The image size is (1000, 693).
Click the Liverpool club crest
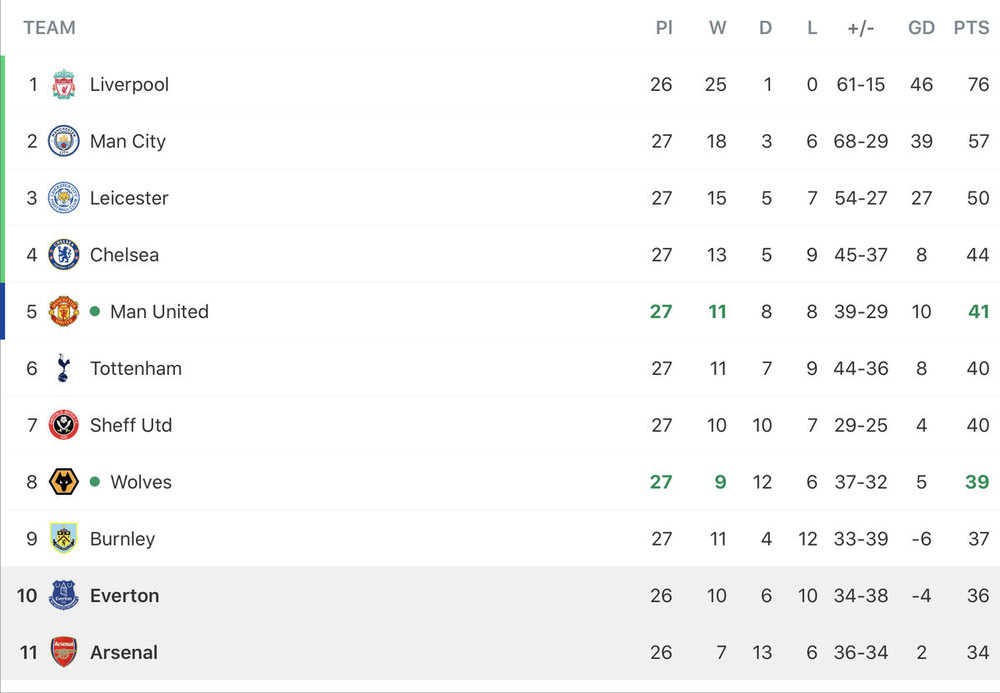click(x=64, y=84)
